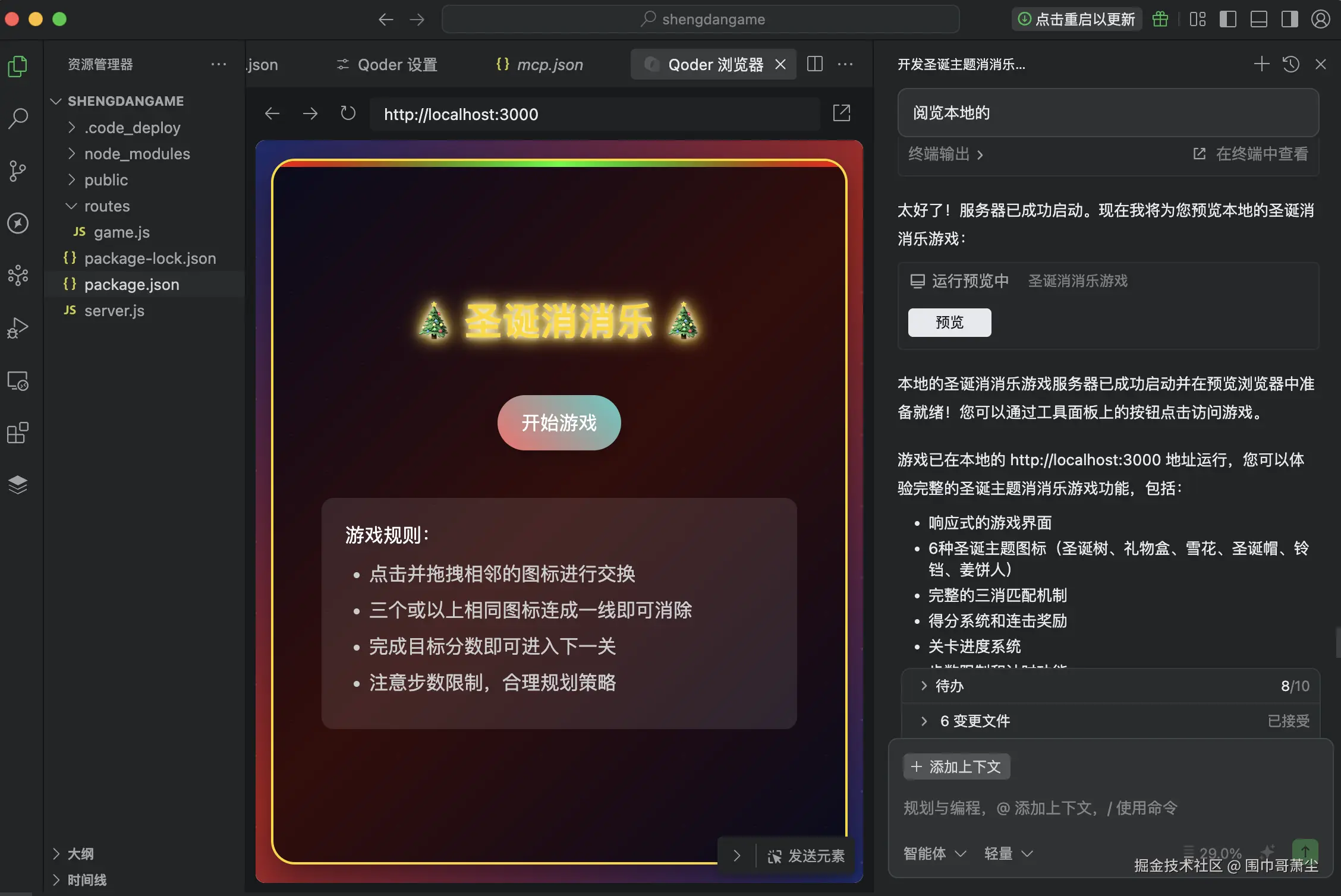
Task: Toggle the bottom panel visibility
Action: (x=1258, y=18)
